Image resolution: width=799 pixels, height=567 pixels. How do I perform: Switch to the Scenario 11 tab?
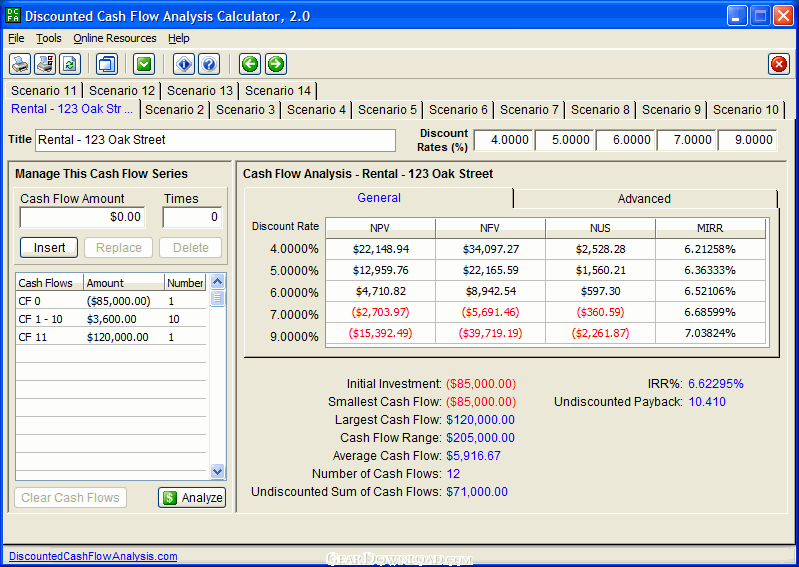[44, 91]
